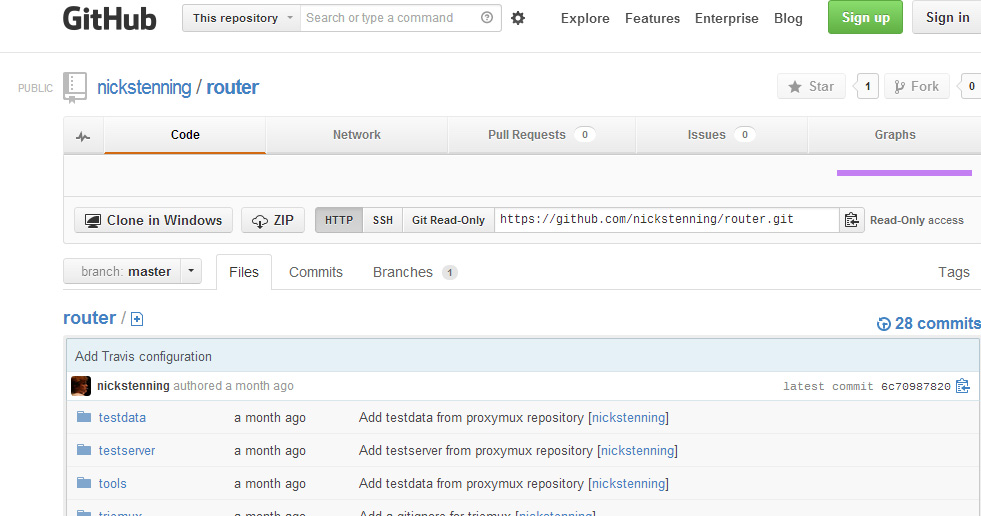
Task: Open the This repository search scope dropdown
Action: 241,18
